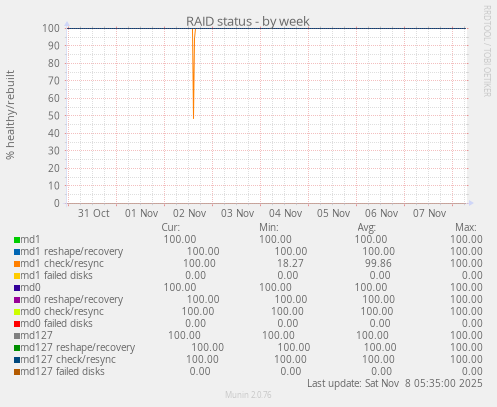Click the 'md0 check/resync' legend label

click(62, 312)
